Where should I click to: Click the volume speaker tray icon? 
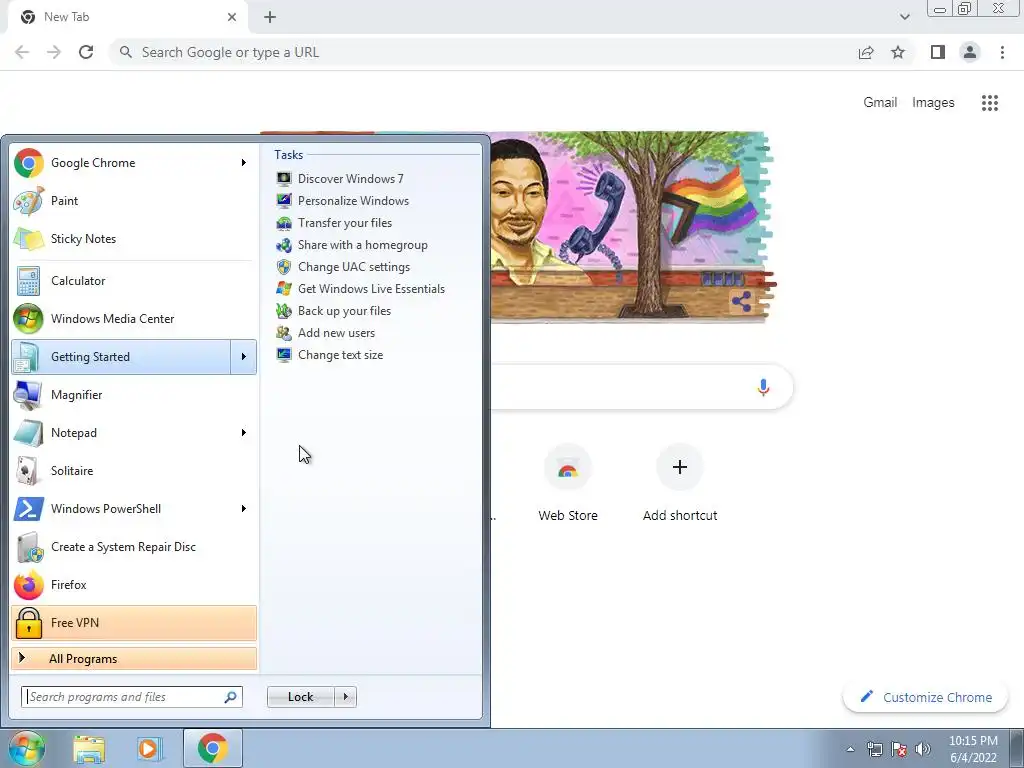pos(922,749)
